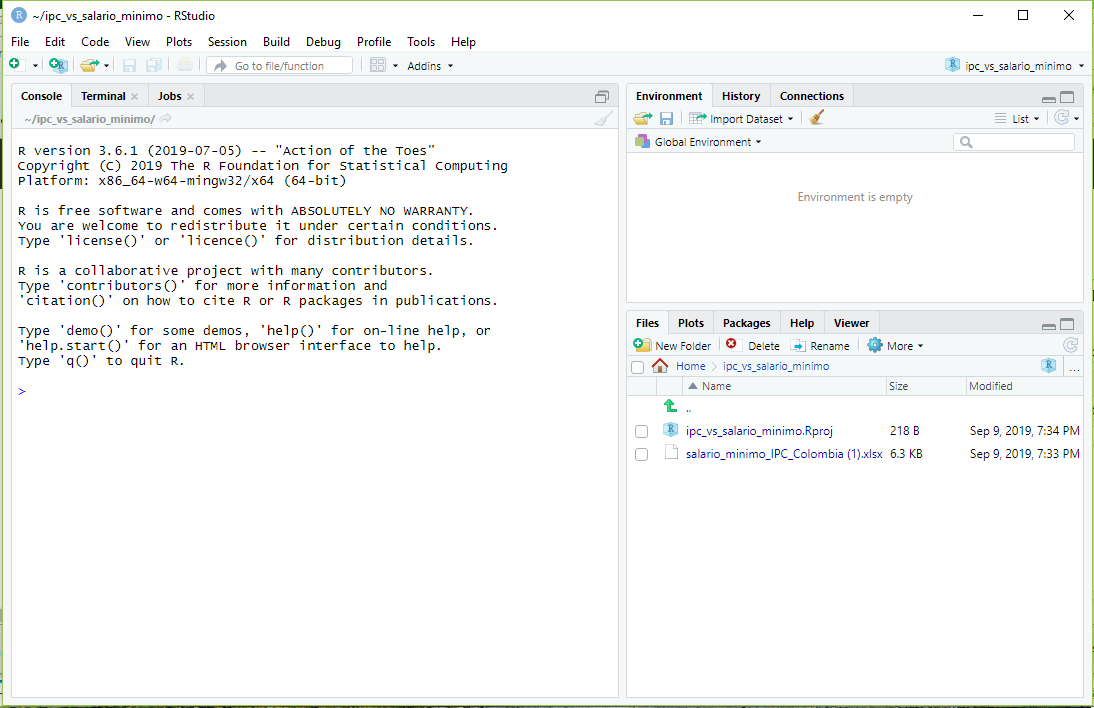Open the Code menu
Viewport: 1094px width, 708px height.
coord(95,42)
